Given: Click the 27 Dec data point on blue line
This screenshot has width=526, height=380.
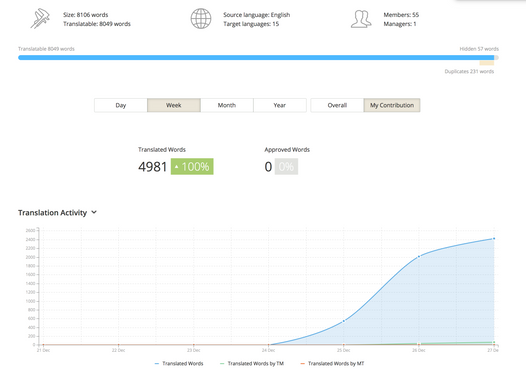Looking at the screenshot, I should click(494, 239).
